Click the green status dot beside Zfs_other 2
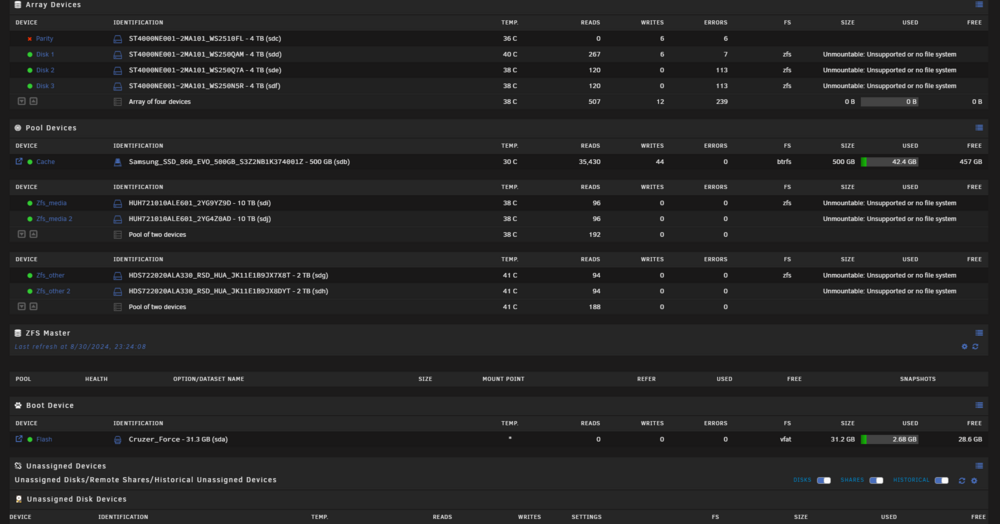Screen dimensions: 1000x524 click(x=29, y=291)
